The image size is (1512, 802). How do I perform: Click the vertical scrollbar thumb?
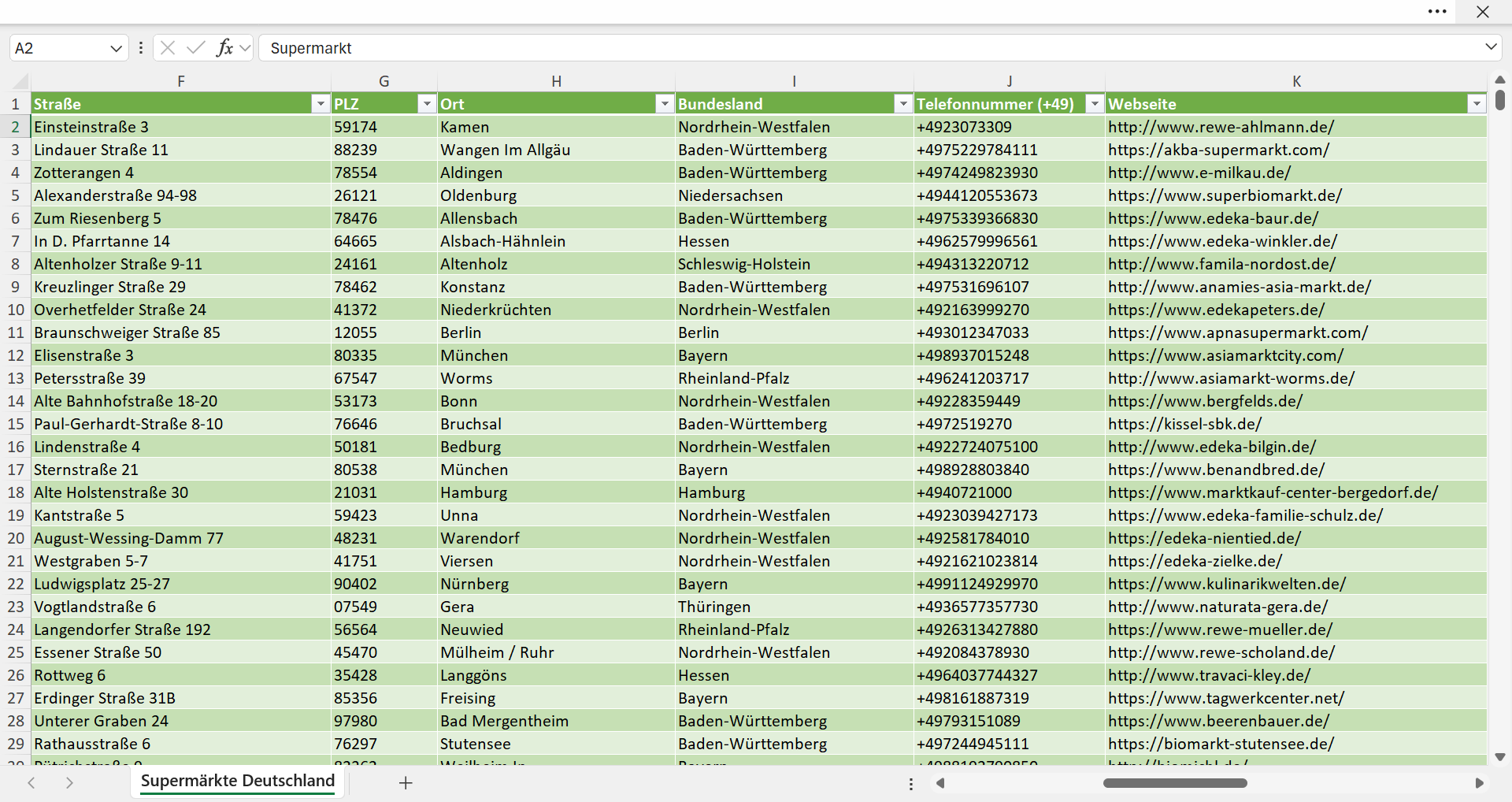pyautogui.click(x=1500, y=100)
